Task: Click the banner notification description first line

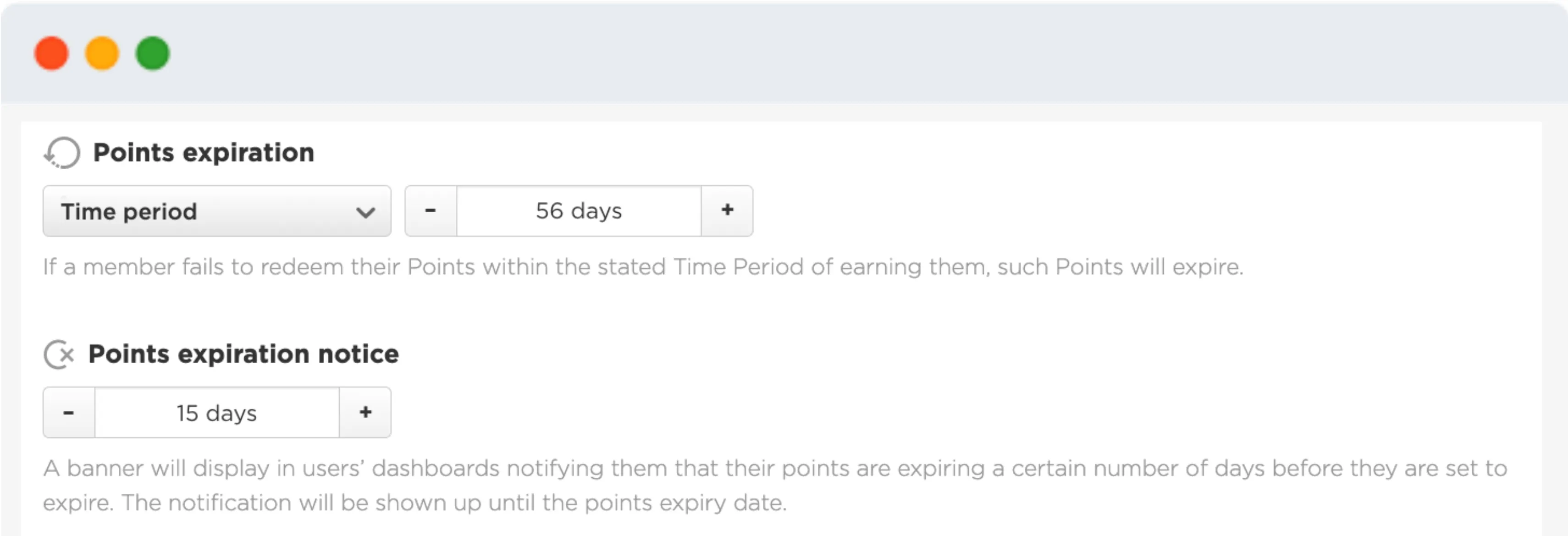Action: (775, 469)
